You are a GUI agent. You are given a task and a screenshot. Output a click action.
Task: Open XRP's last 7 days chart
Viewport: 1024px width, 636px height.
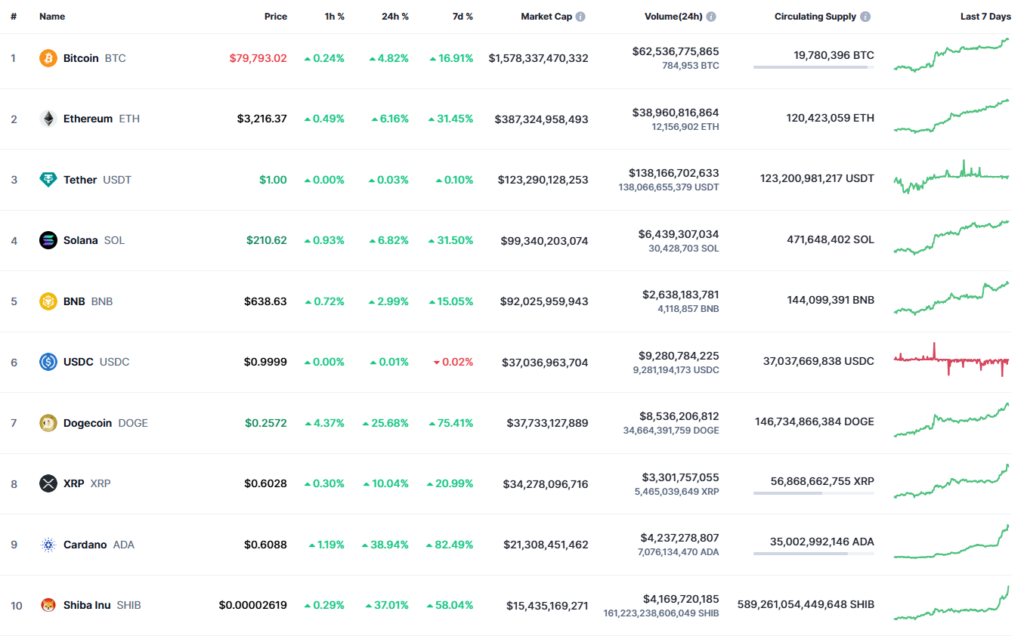[x=952, y=481]
